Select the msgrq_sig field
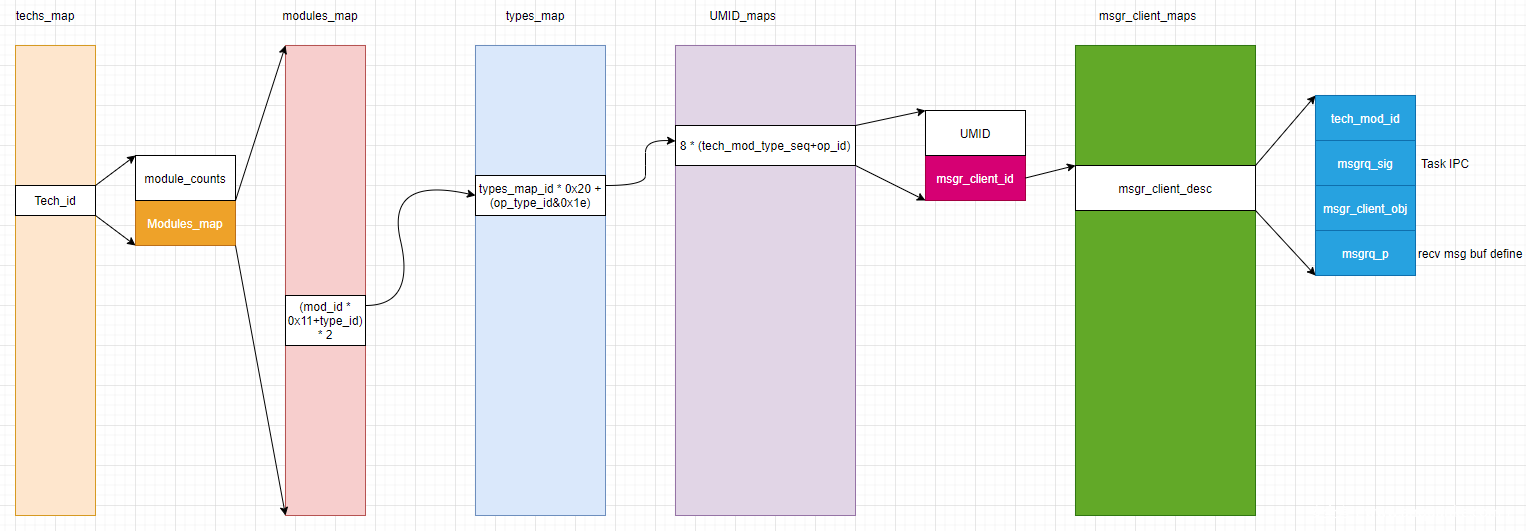The width and height of the screenshot is (1526, 531). tap(1365, 164)
